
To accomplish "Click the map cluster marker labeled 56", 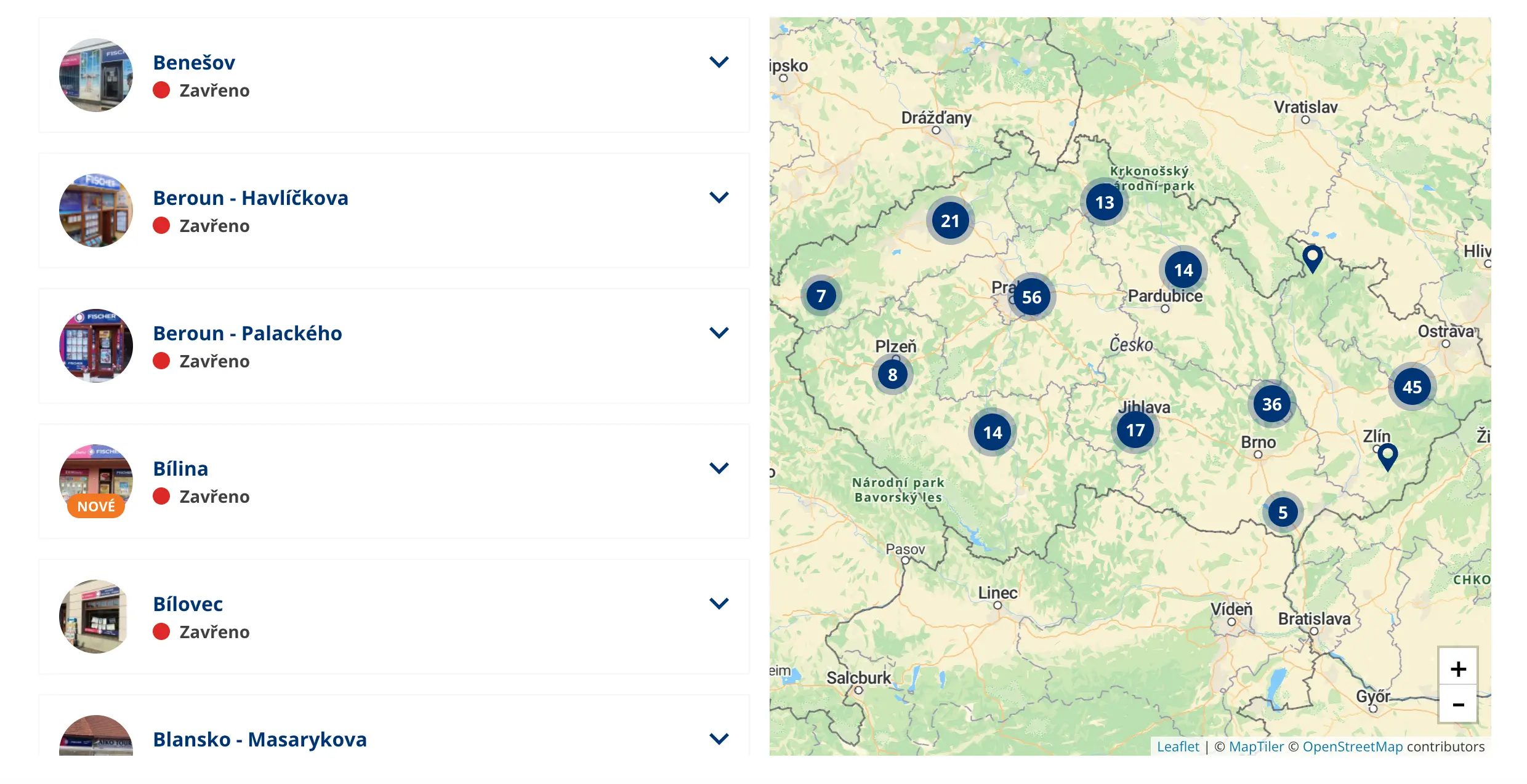I will coord(1031,297).
